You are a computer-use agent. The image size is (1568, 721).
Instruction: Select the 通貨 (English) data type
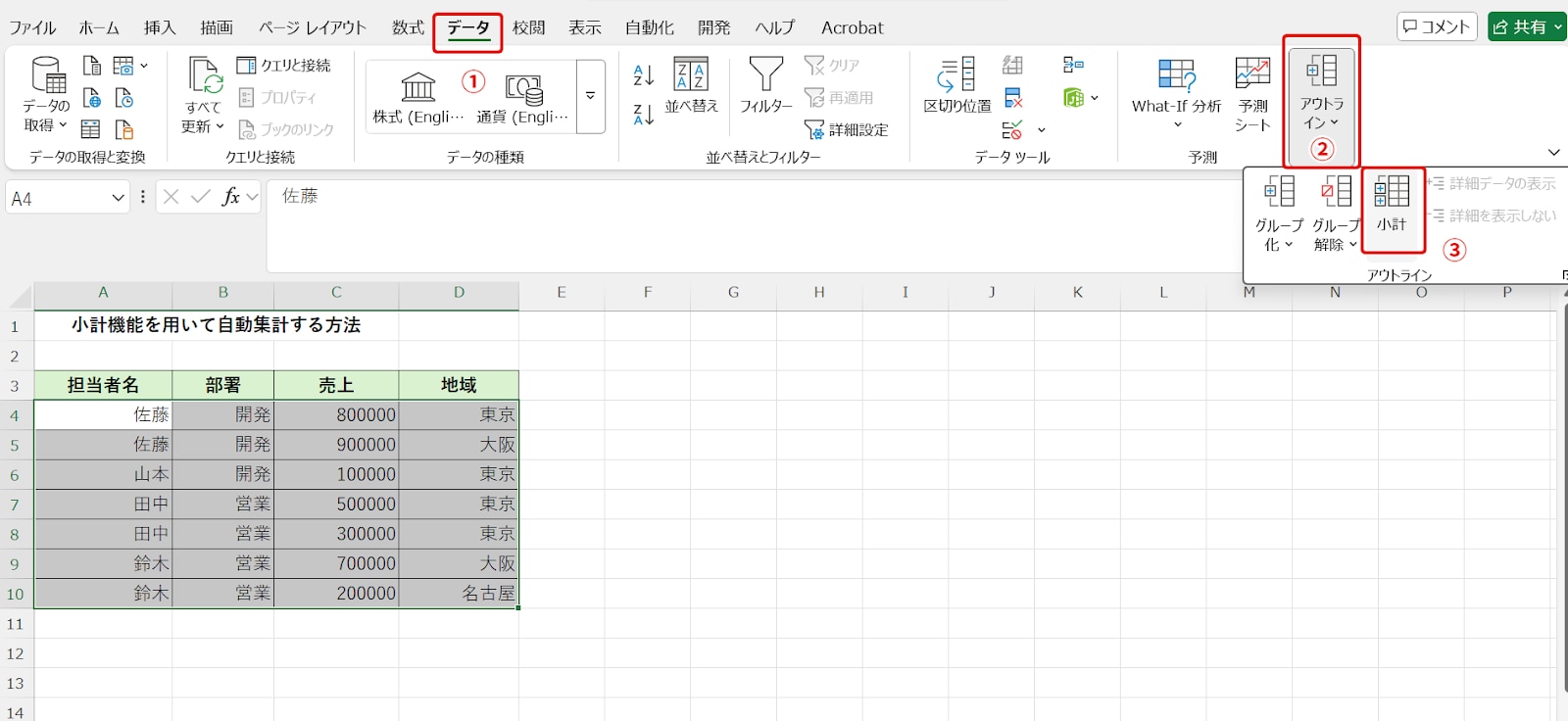point(522,98)
